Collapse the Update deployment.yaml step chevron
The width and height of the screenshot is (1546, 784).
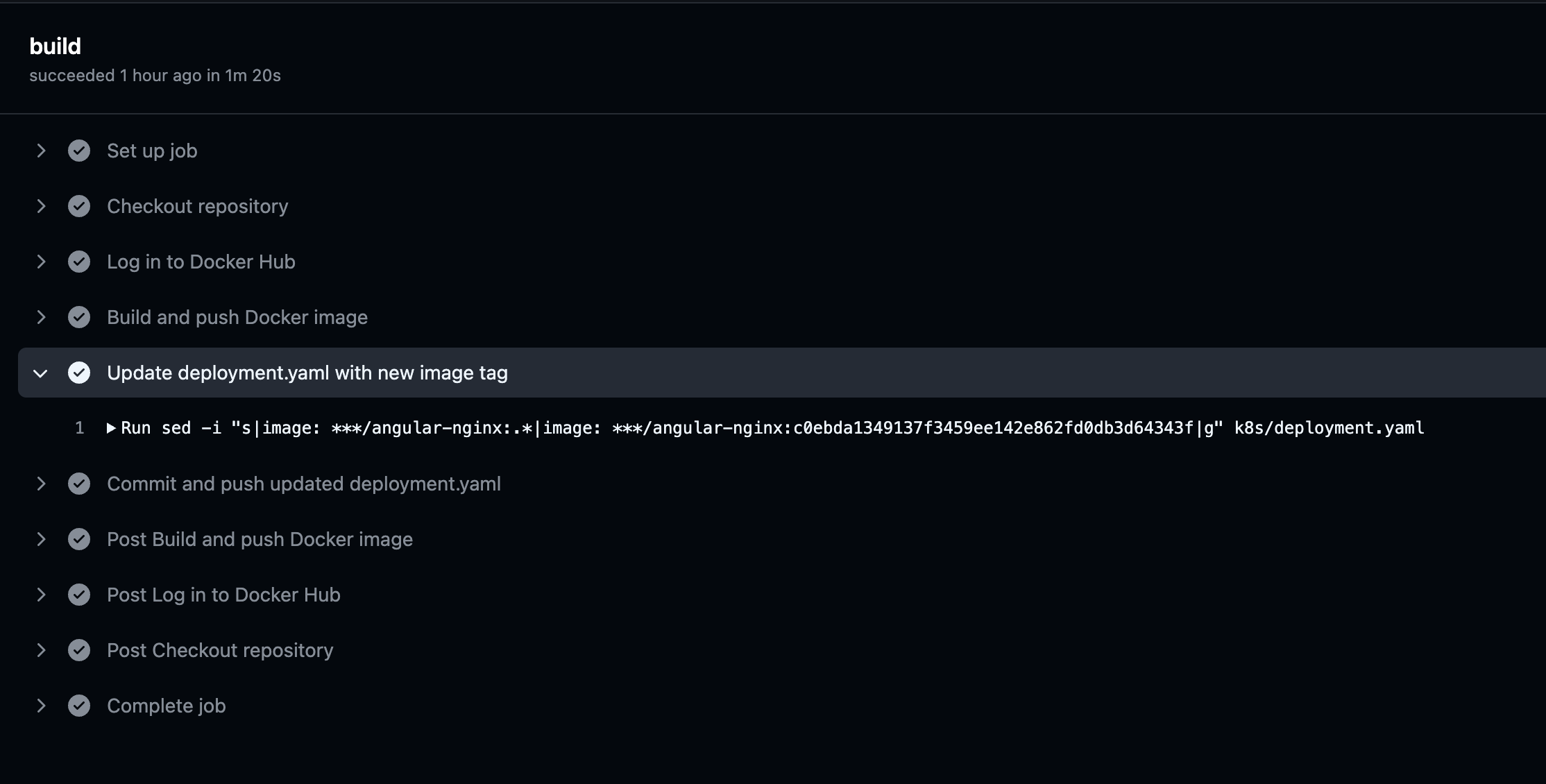[x=41, y=373]
